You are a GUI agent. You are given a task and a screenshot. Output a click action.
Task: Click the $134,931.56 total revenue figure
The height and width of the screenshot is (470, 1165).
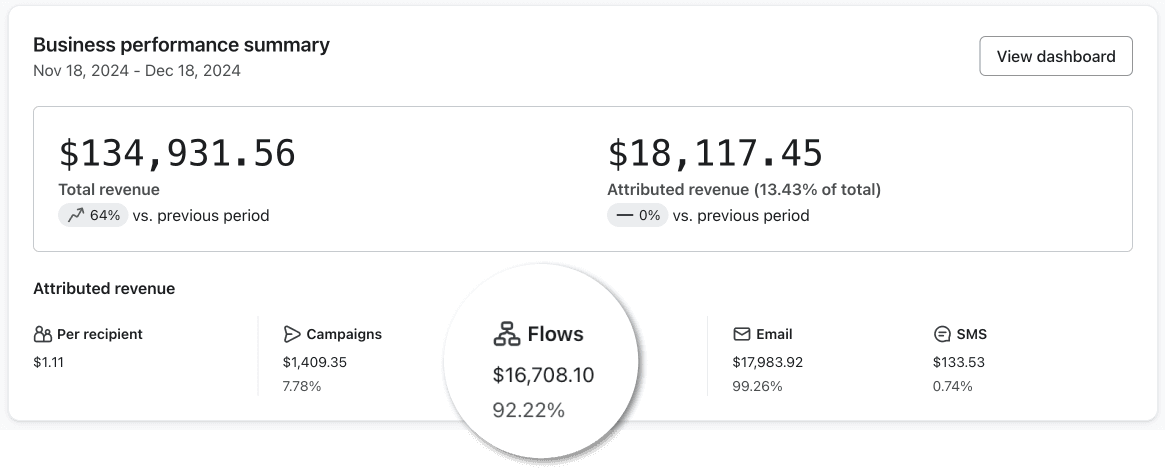pyautogui.click(x=178, y=153)
